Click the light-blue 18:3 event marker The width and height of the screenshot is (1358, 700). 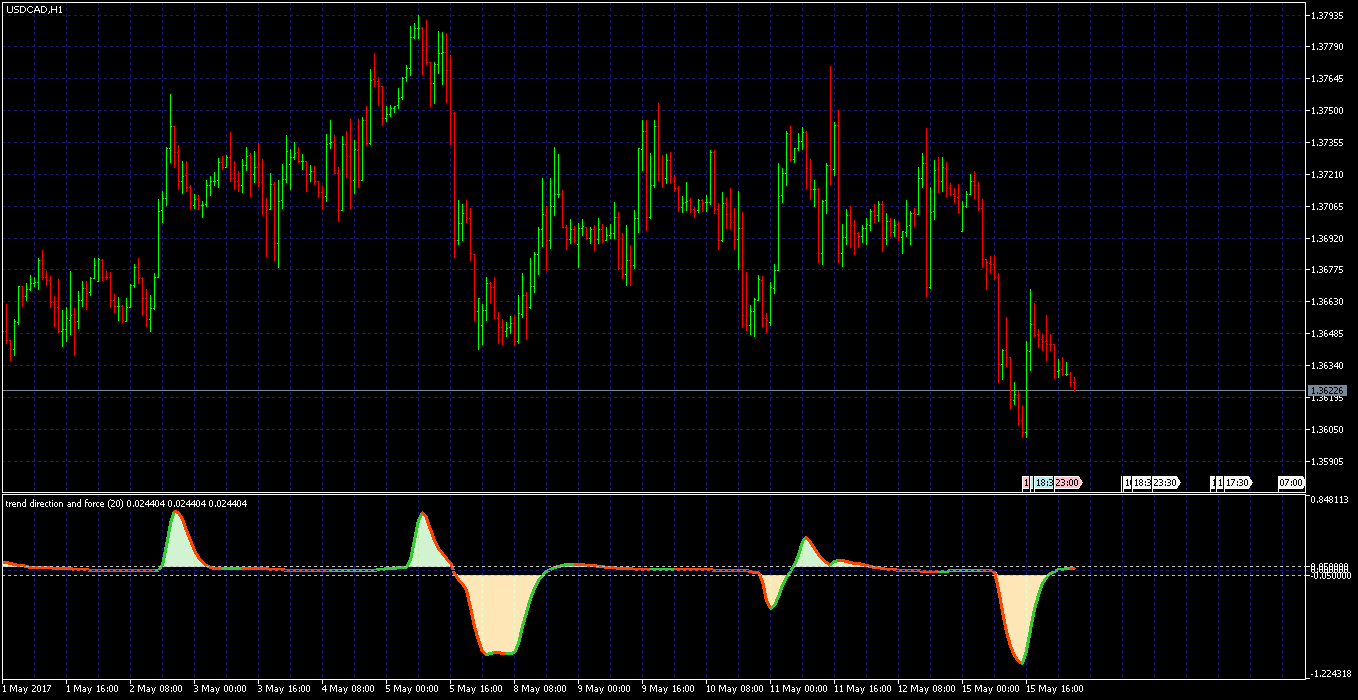[1043, 483]
